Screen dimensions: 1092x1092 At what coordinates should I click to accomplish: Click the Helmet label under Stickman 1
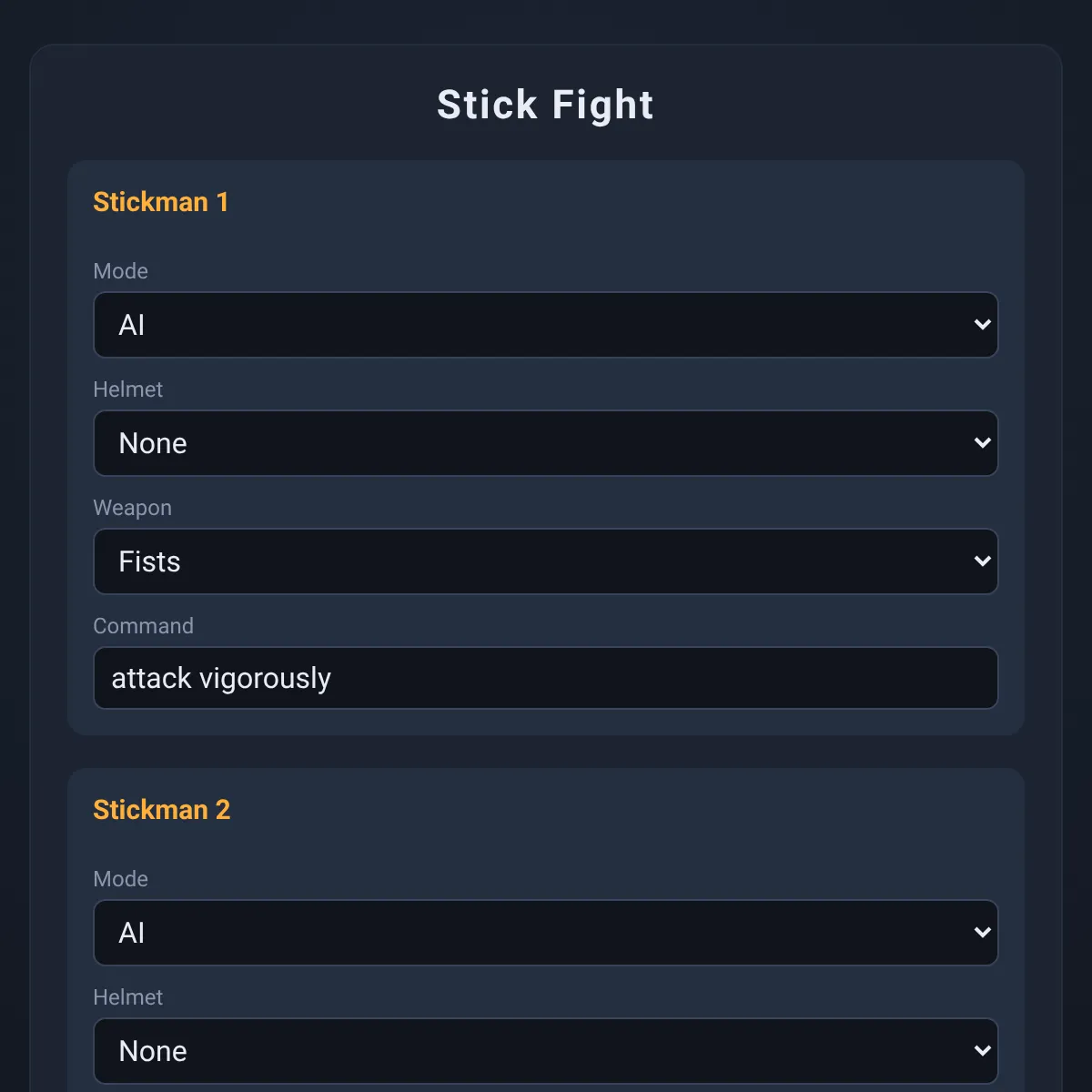(127, 389)
